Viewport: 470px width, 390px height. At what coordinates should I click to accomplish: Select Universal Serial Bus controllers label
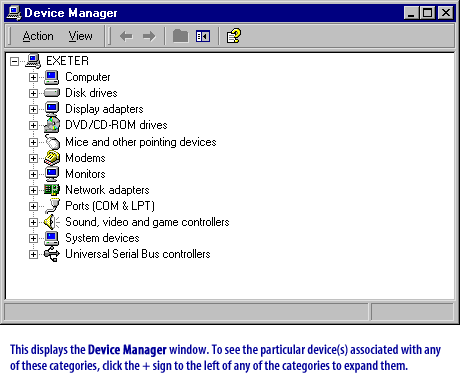click(x=138, y=254)
